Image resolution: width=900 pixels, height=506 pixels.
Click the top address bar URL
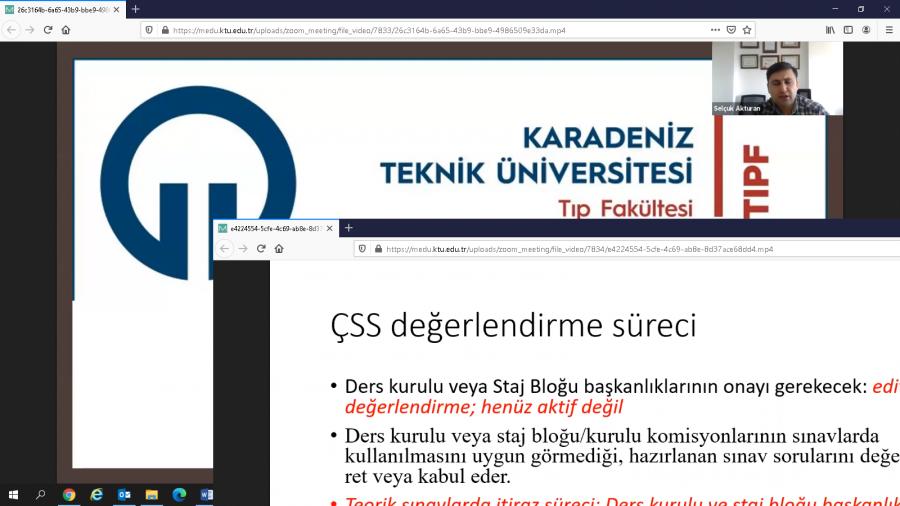400,30
